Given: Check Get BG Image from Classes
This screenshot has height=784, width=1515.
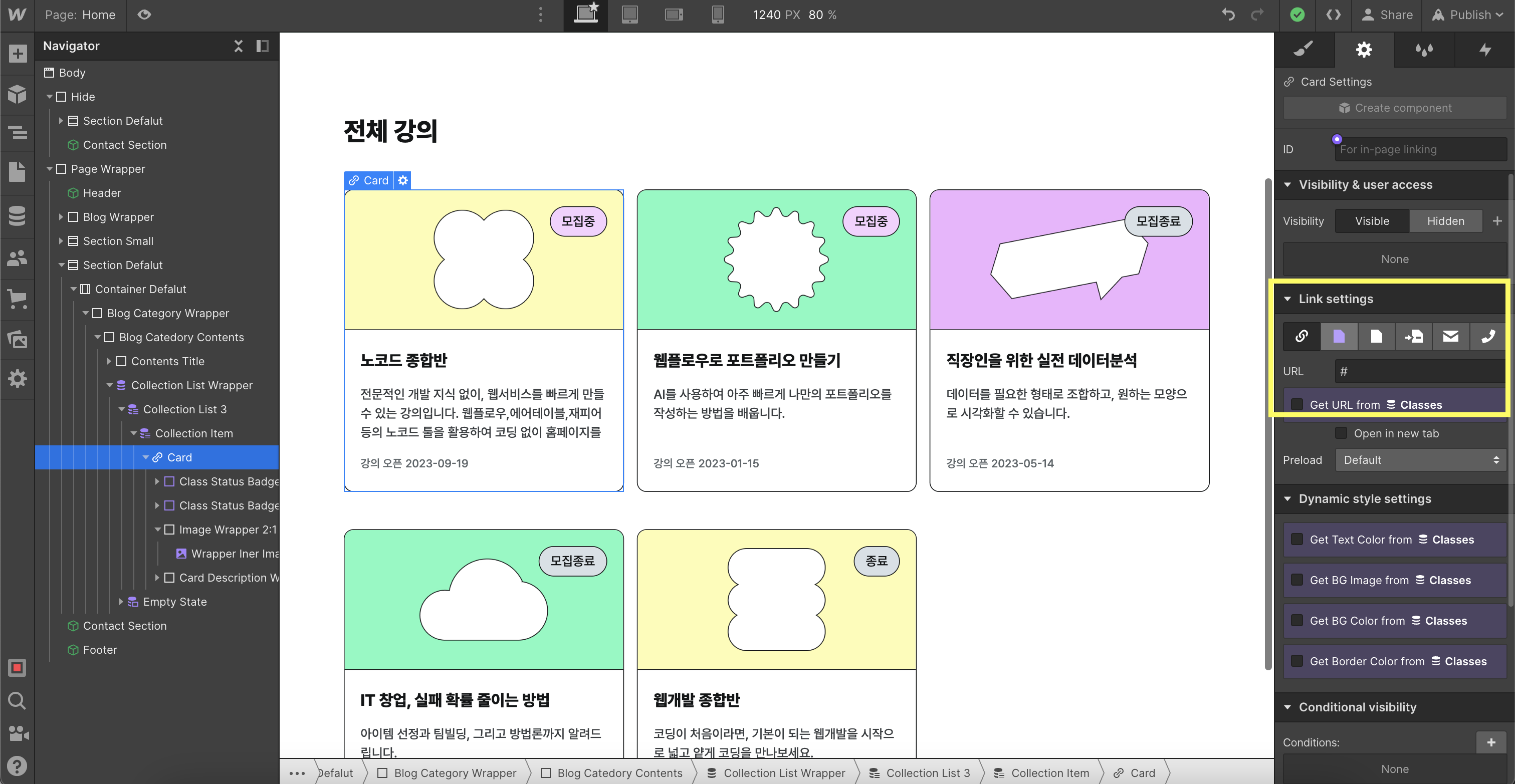Looking at the screenshot, I should (x=1297, y=580).
